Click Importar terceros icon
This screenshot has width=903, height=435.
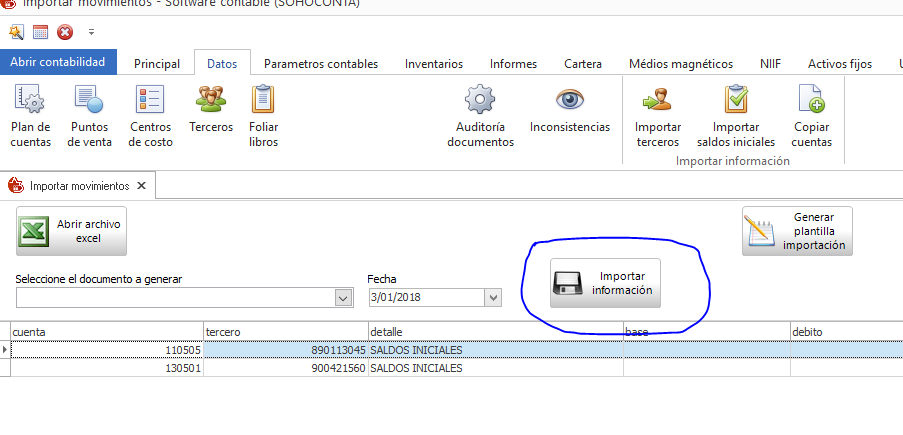(x=657, y=101)
